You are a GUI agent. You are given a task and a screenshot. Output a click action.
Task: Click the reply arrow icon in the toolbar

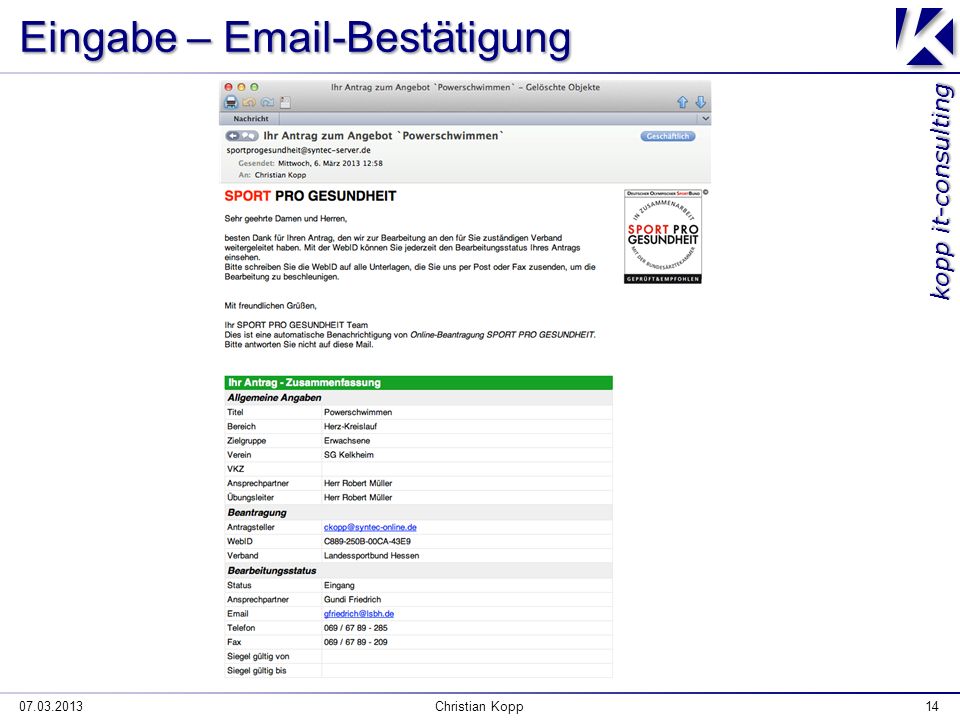click(x=249, y=102)
